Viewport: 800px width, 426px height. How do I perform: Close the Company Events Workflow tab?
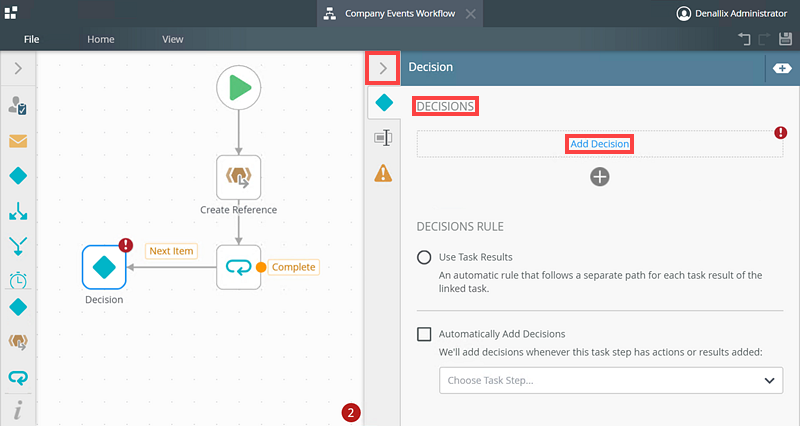click(x=470, y=14)
